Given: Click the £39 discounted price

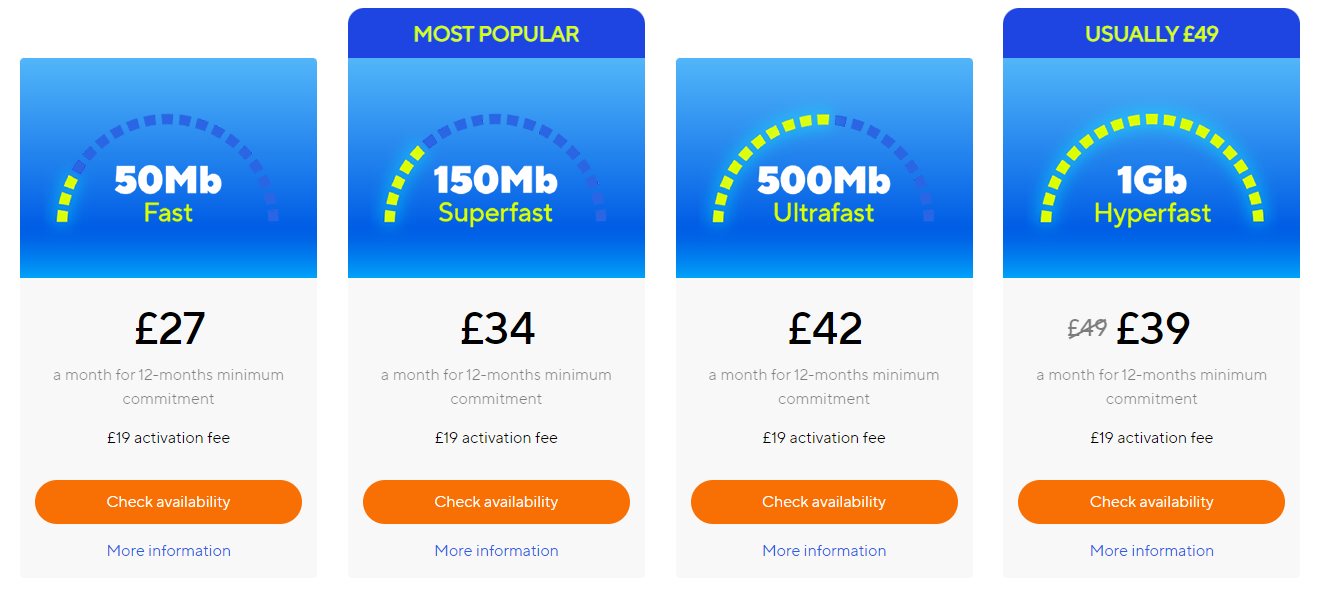Looking at the screenshot, I should 1153,328.
